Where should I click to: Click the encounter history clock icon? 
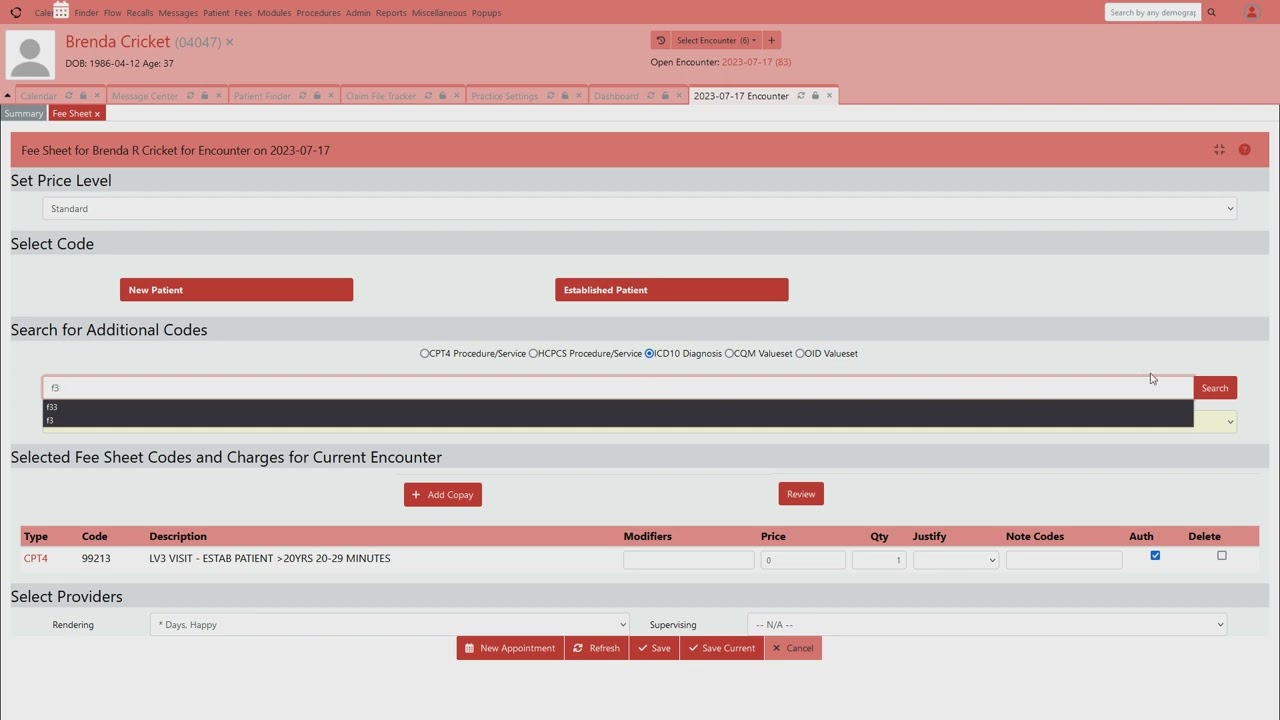(661, 40)
